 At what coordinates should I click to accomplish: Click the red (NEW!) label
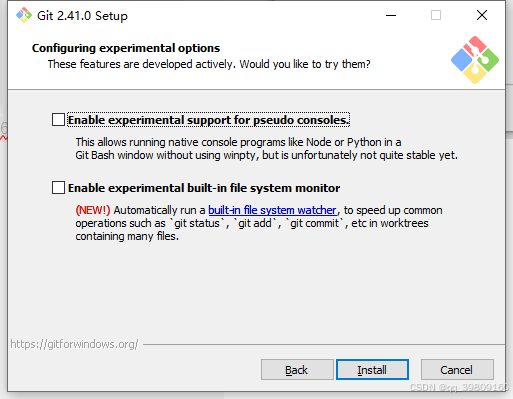point(93,210)
